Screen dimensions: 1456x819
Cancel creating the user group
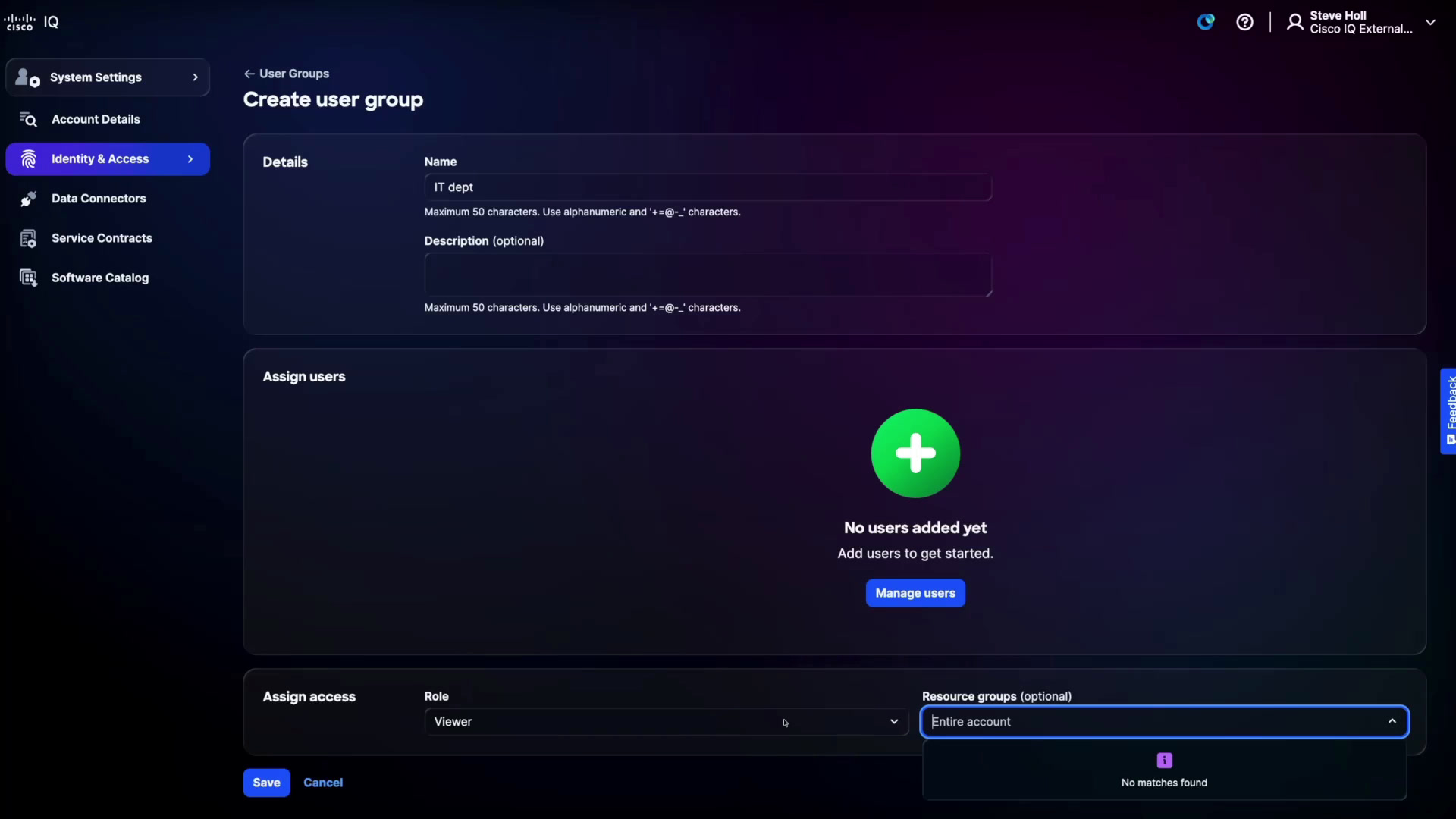(x=323, y=783)
